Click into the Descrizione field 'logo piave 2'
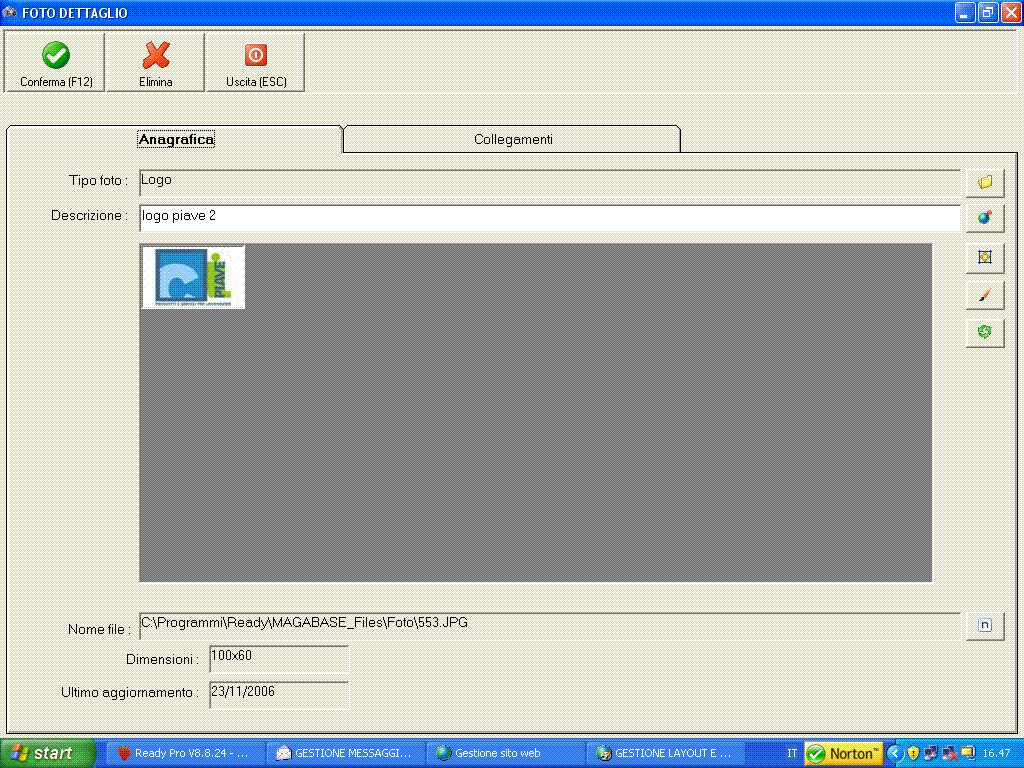Viewport: 1024px width, 768px height. coord(550,217)
